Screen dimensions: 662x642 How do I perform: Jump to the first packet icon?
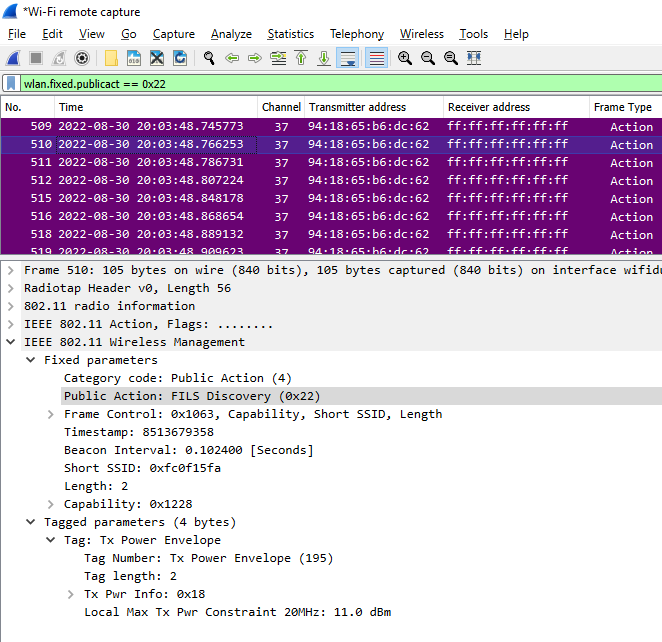point(301,58)
